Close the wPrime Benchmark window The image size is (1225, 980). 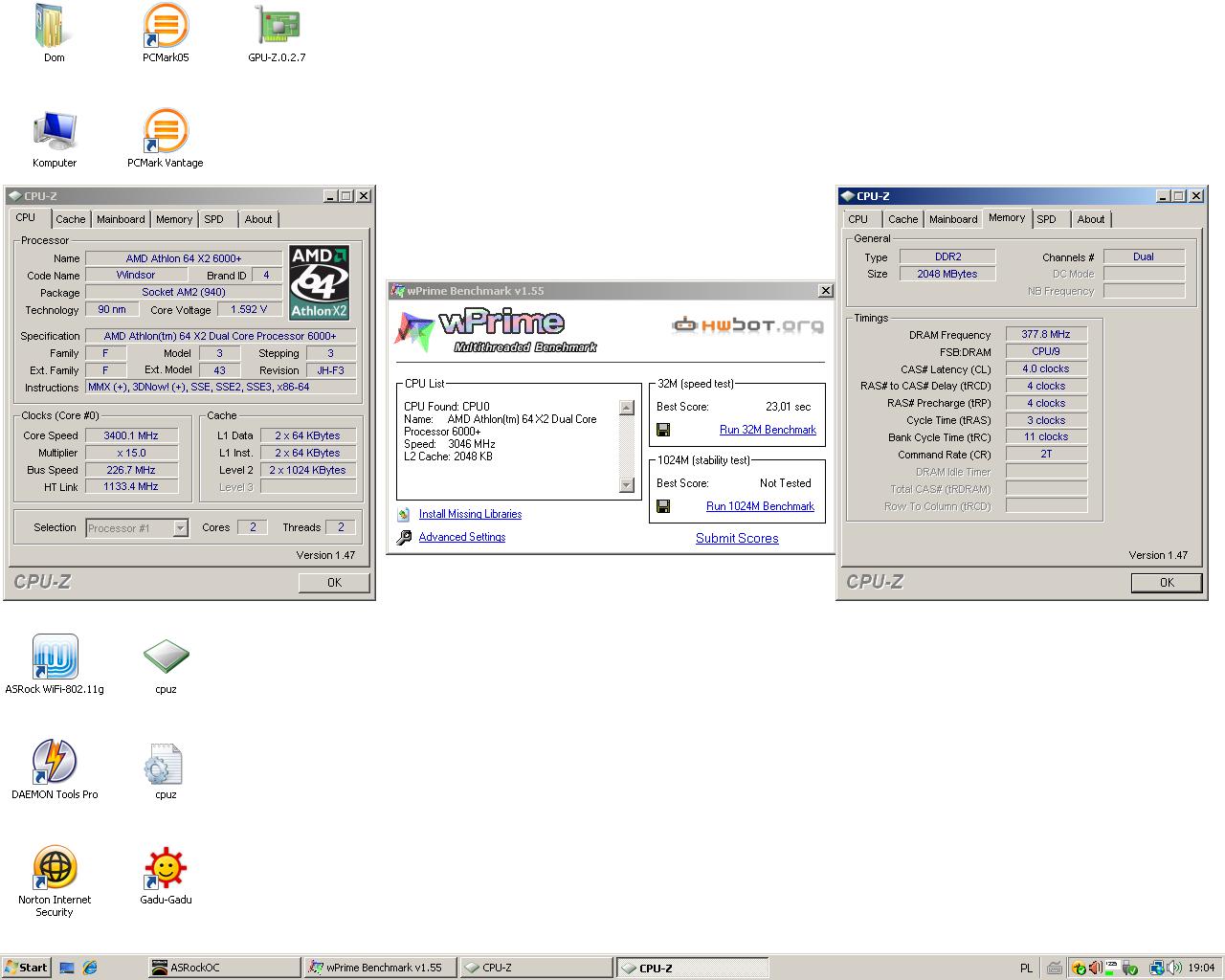[x=826, y=291]
